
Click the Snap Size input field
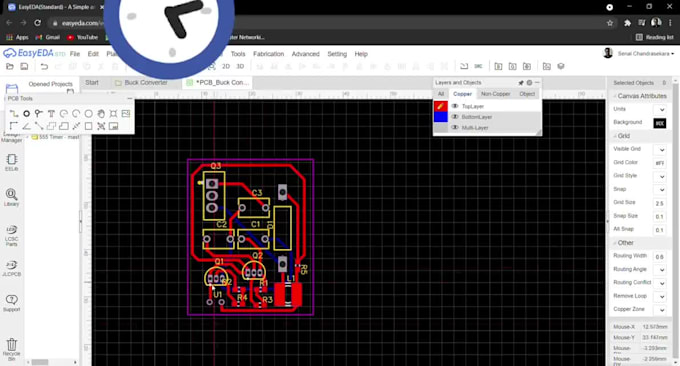[660, 216]
